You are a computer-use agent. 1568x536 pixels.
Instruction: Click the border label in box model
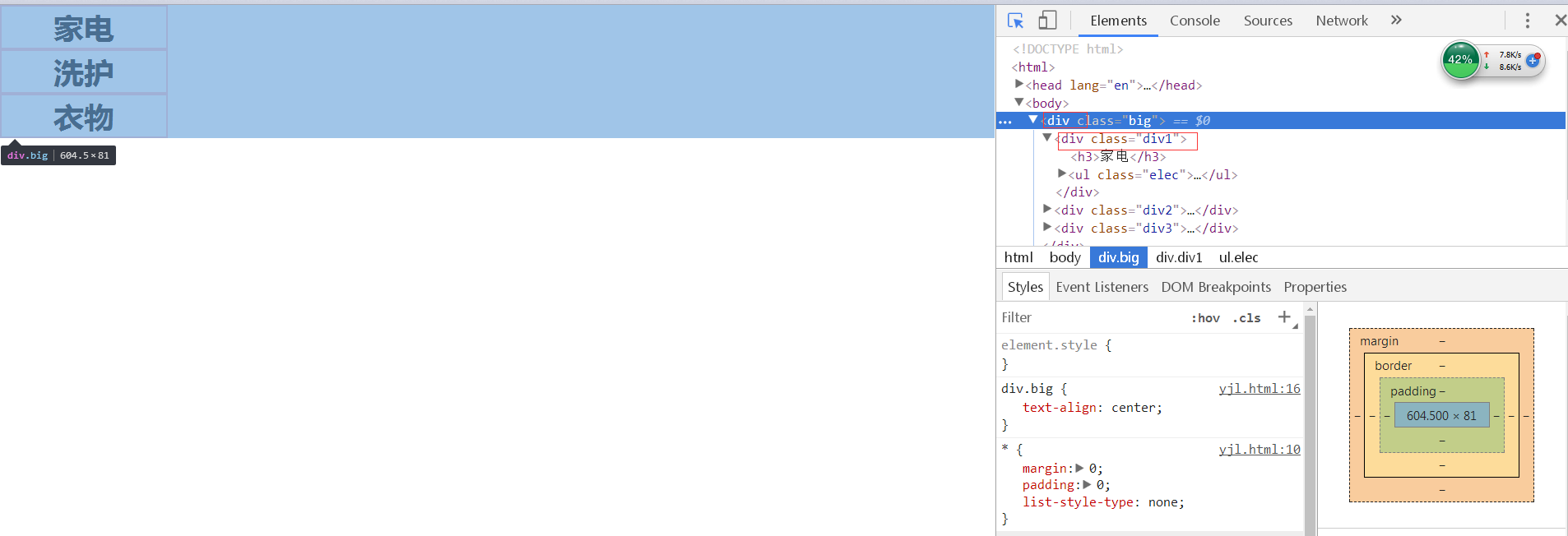click(1393, 366)
